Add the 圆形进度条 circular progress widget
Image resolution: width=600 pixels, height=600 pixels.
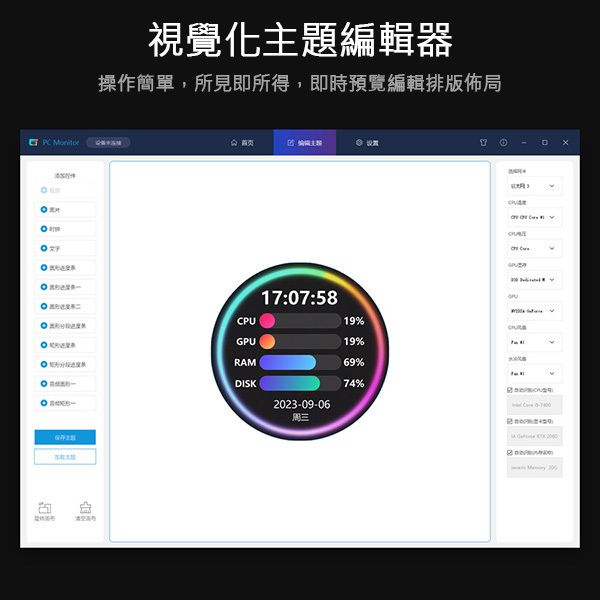[x=65, y=267]
